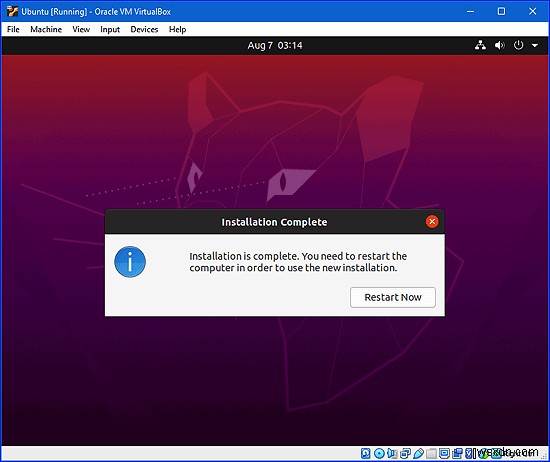Open the Machine menu
The image size is (550, 462).
click(x=46, y=29)
